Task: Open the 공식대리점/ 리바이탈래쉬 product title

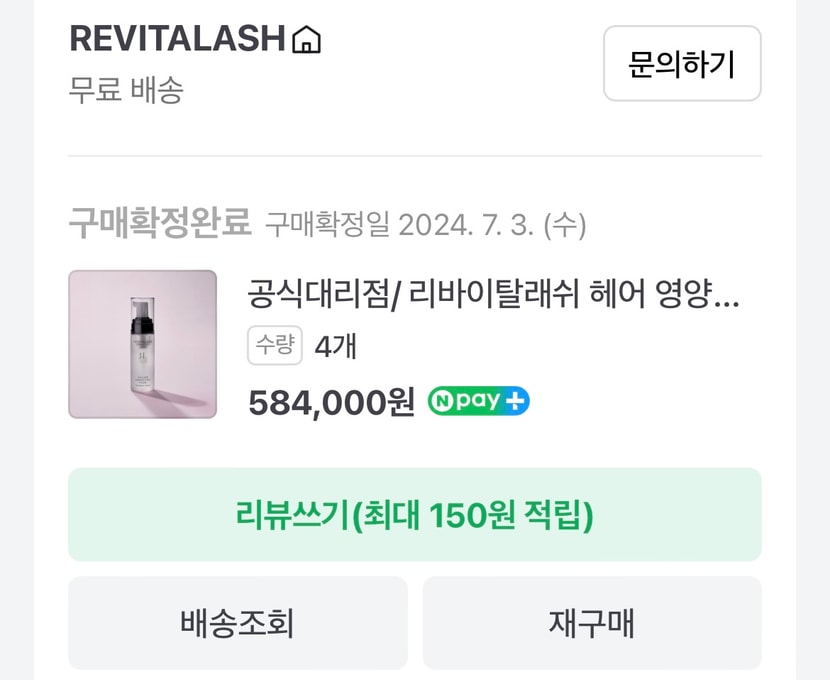Action: (x=480, y=295)
